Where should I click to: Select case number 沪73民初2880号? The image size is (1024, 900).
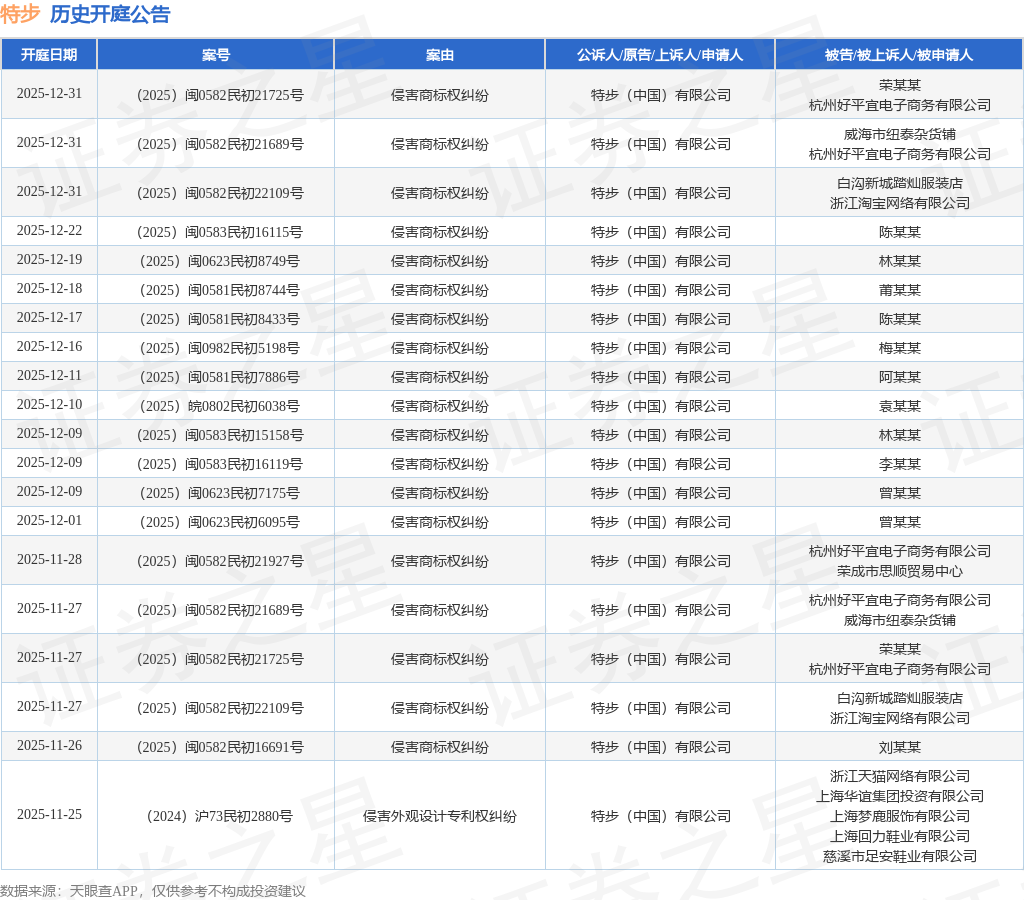pyautogui.click(x=220, y=815)
